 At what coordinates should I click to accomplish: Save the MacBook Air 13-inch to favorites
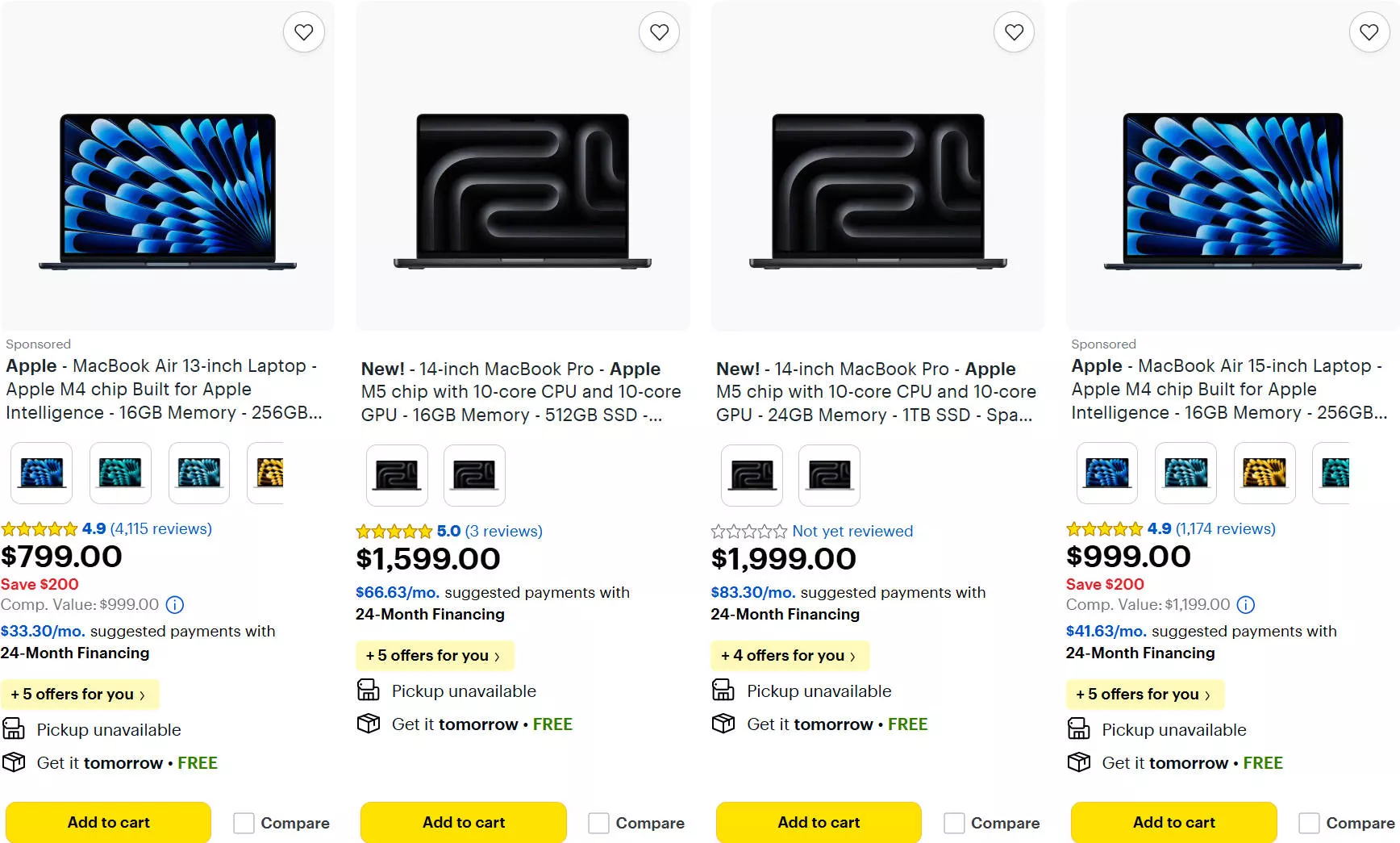pos(304,31)
